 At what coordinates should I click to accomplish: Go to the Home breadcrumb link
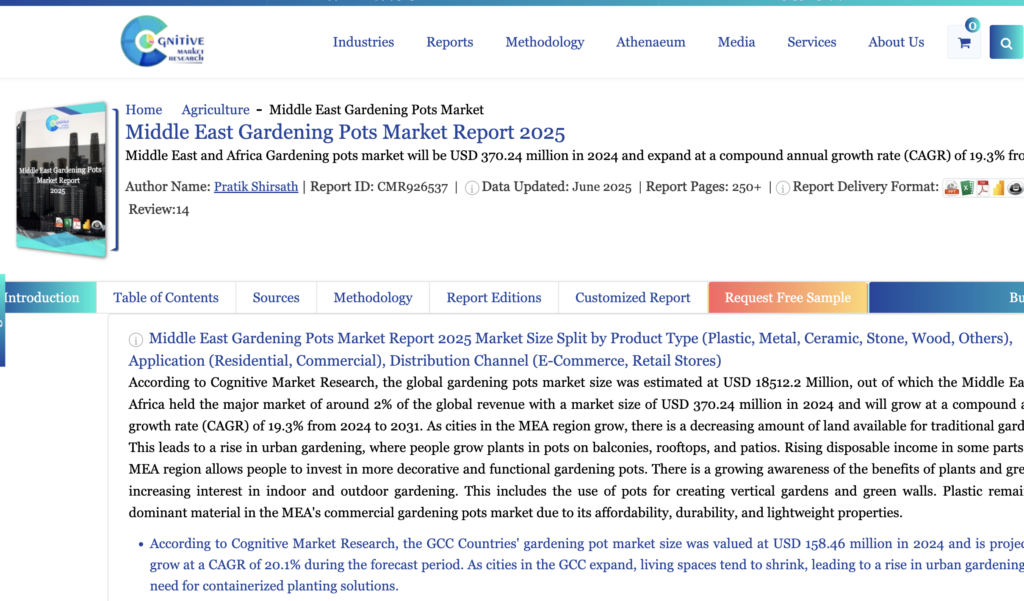click(x=144, y=110)
